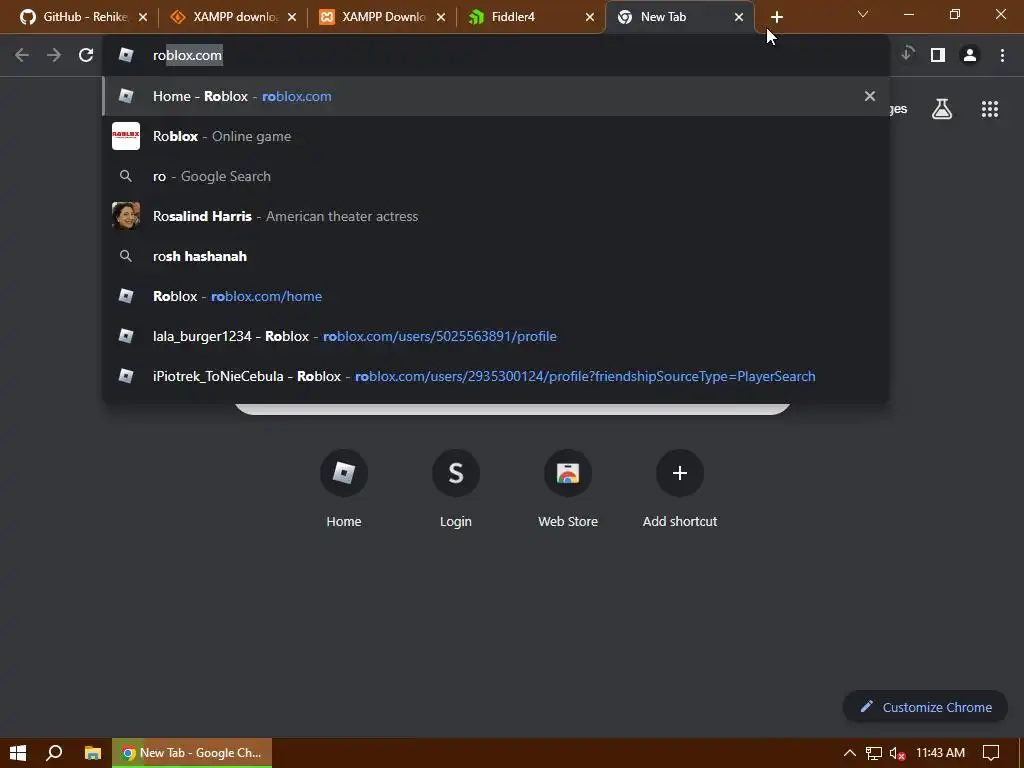Click the Add shortcut button
This screenshot has height=768, width=1024.
point(680,488)
